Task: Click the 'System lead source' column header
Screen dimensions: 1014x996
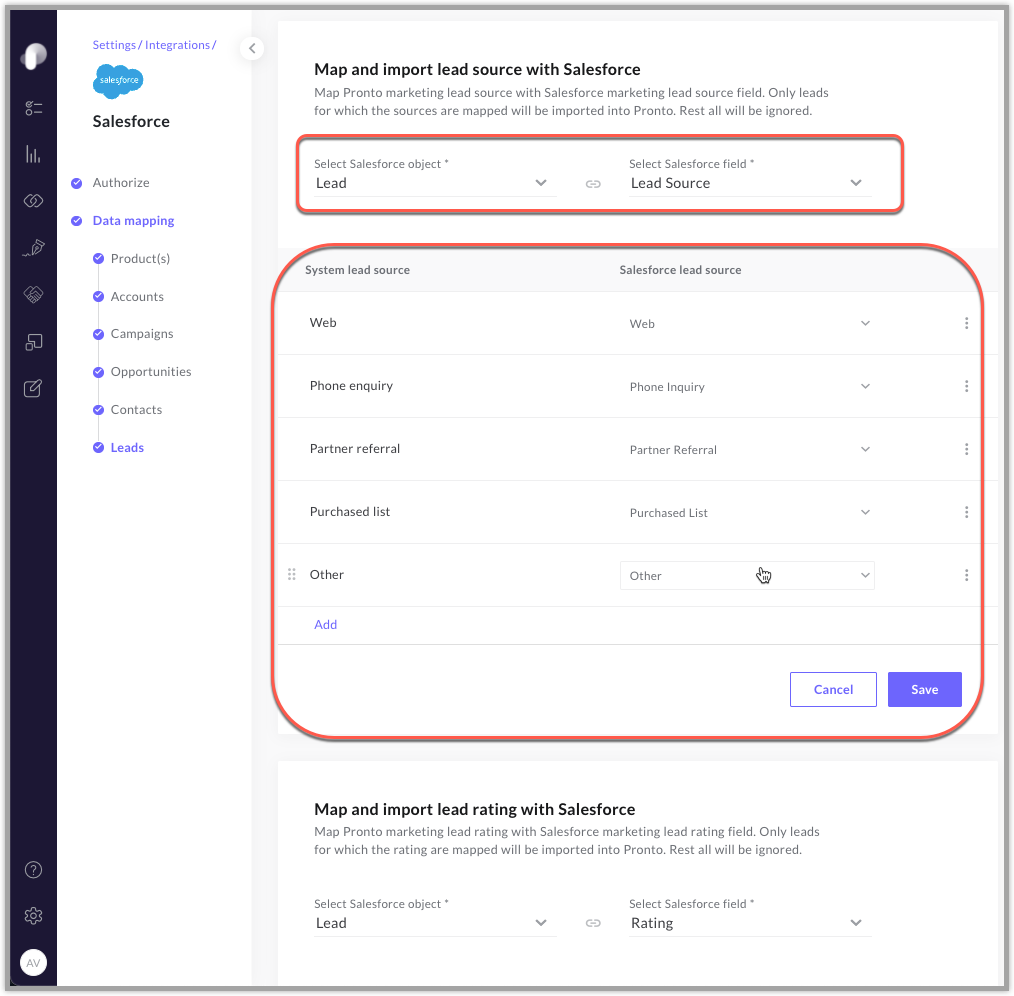Action: [357, 270]
